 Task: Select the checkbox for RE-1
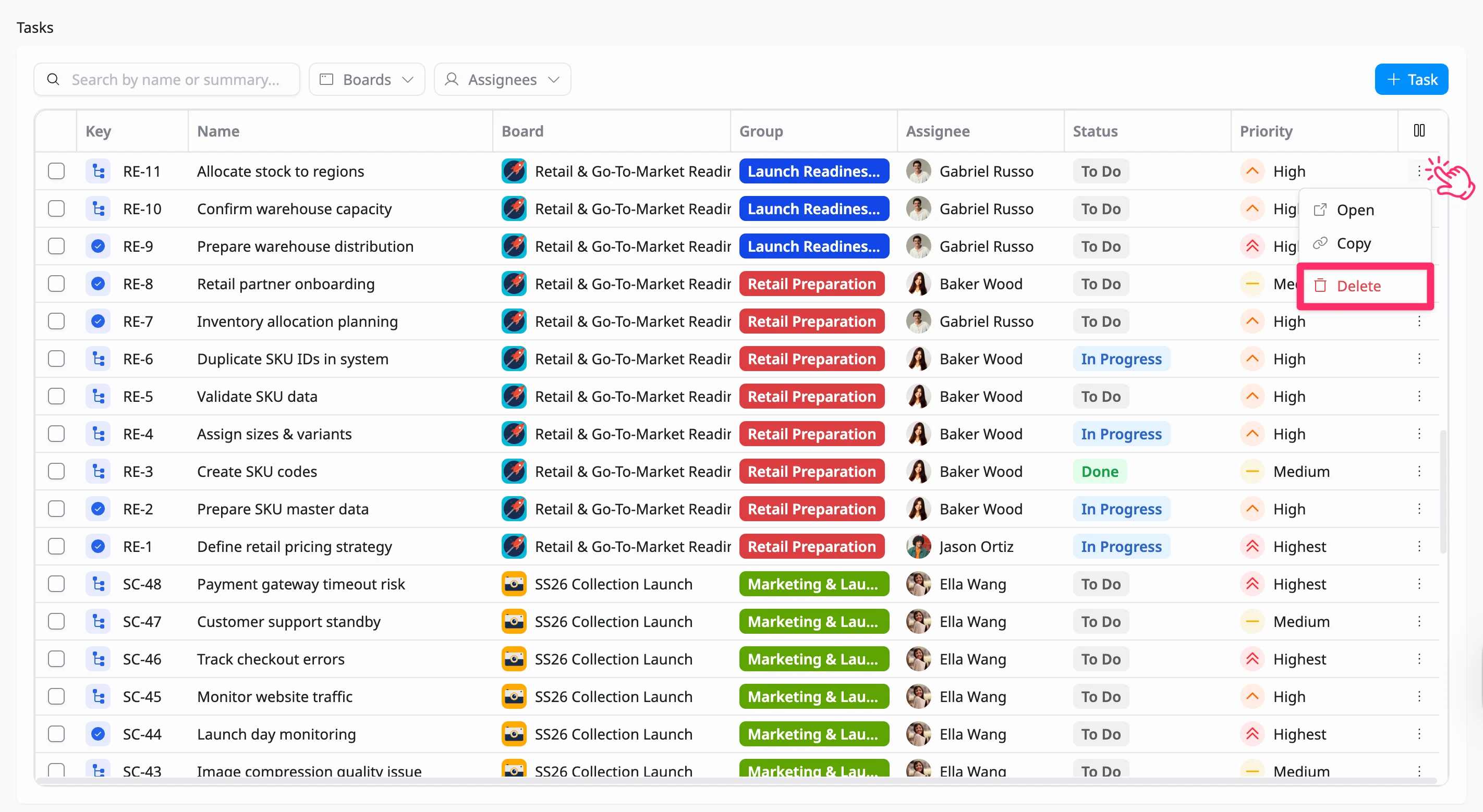[56, 547]
